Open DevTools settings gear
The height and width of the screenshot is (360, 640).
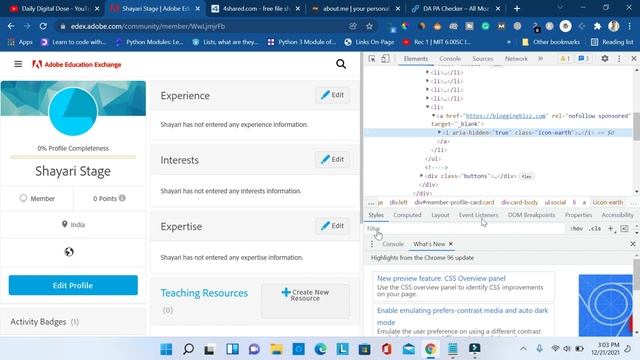604,59
